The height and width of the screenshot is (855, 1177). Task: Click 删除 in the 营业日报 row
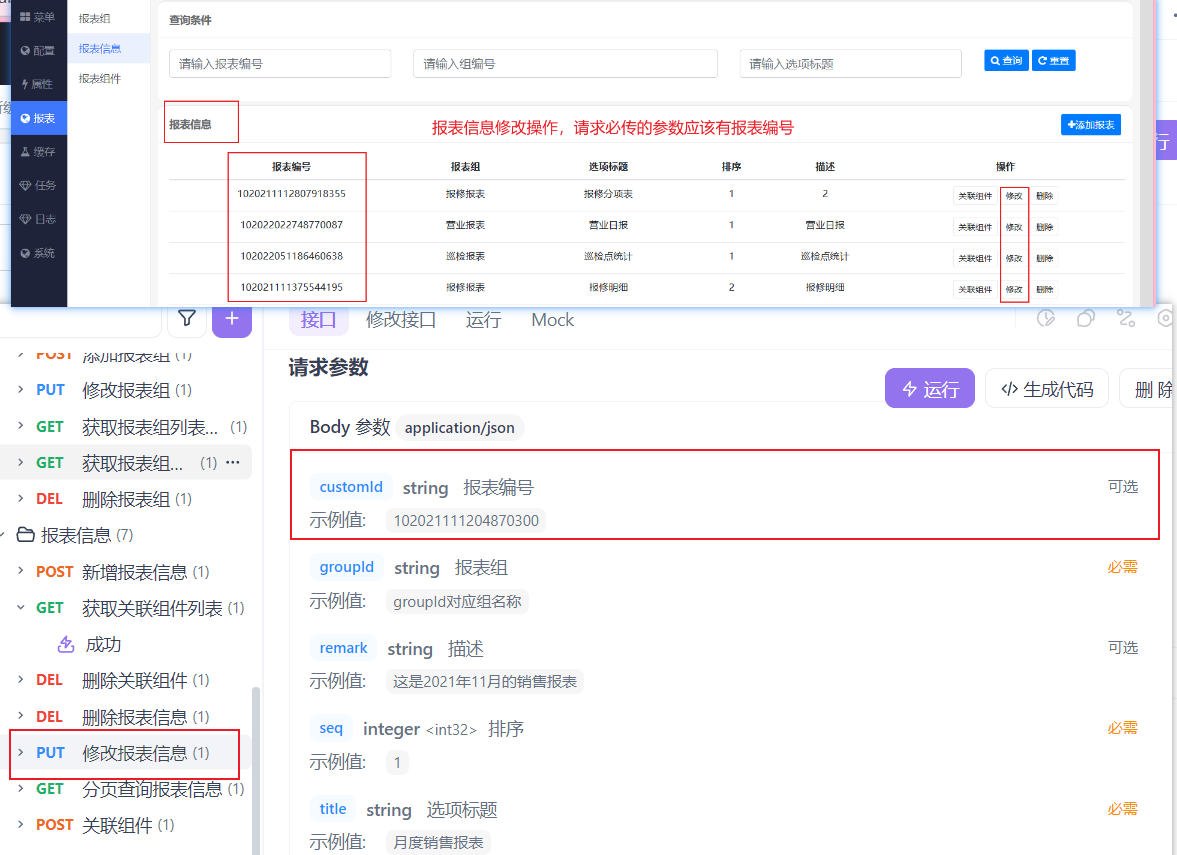pyautogui.click(x=1045, y=227)
